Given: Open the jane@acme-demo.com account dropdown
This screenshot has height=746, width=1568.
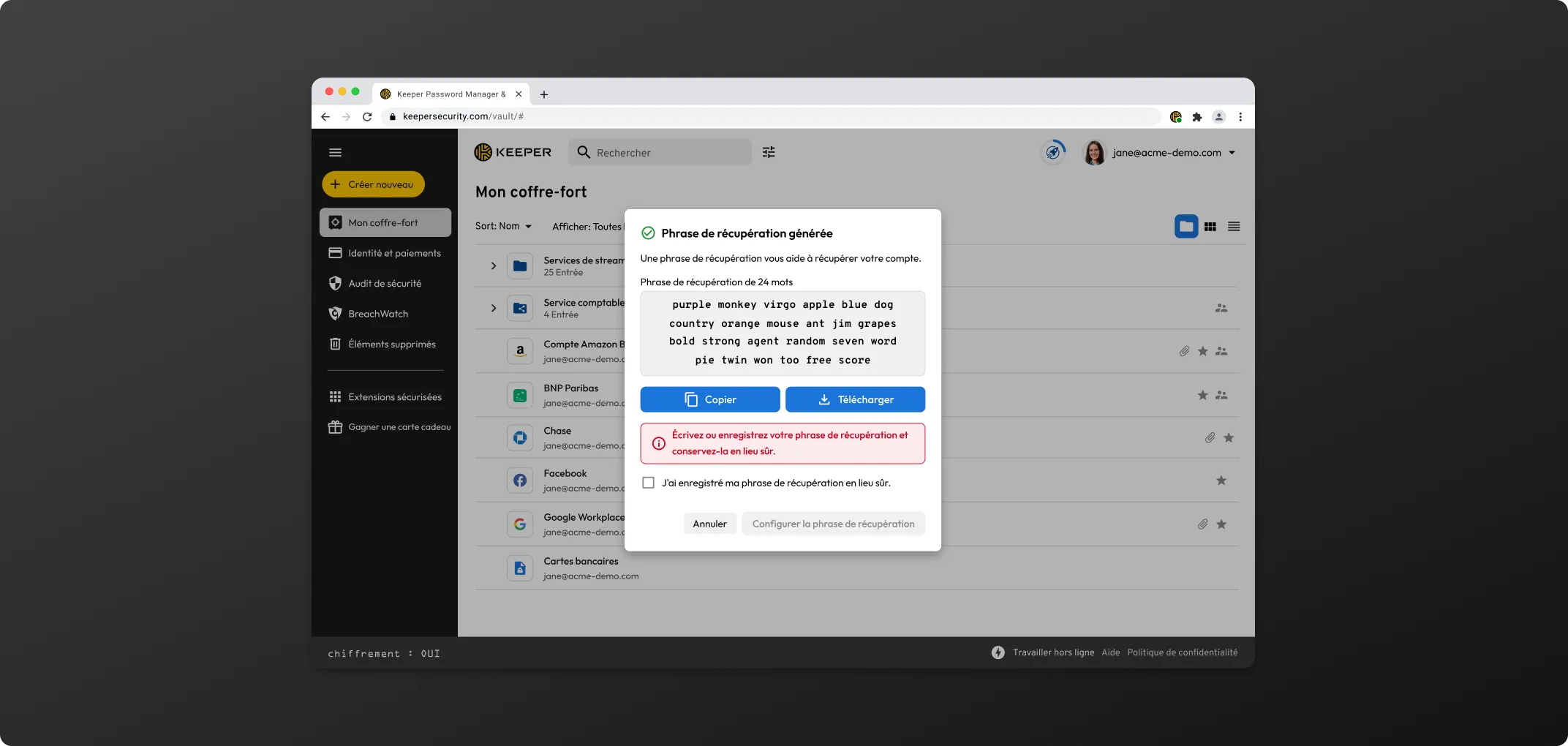Looking at the screenshot, I should click(1174, 153).
